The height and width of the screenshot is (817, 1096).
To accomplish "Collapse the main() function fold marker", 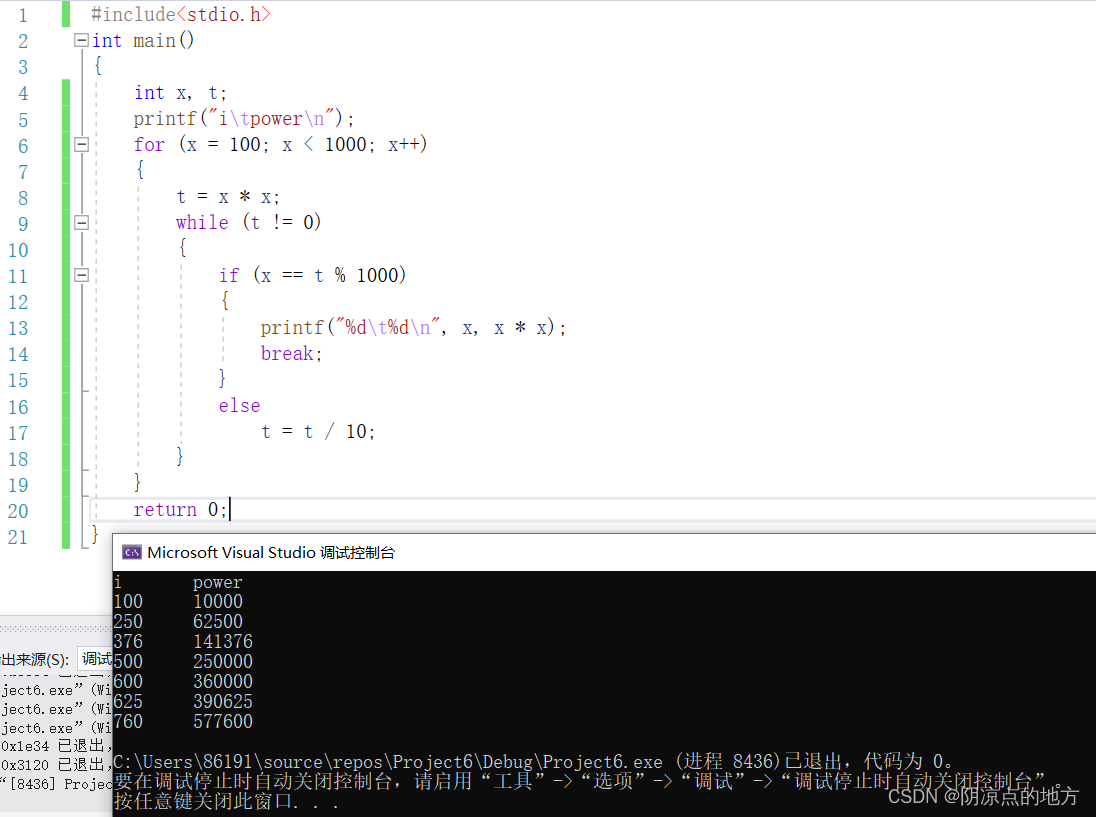I will 81,41.
